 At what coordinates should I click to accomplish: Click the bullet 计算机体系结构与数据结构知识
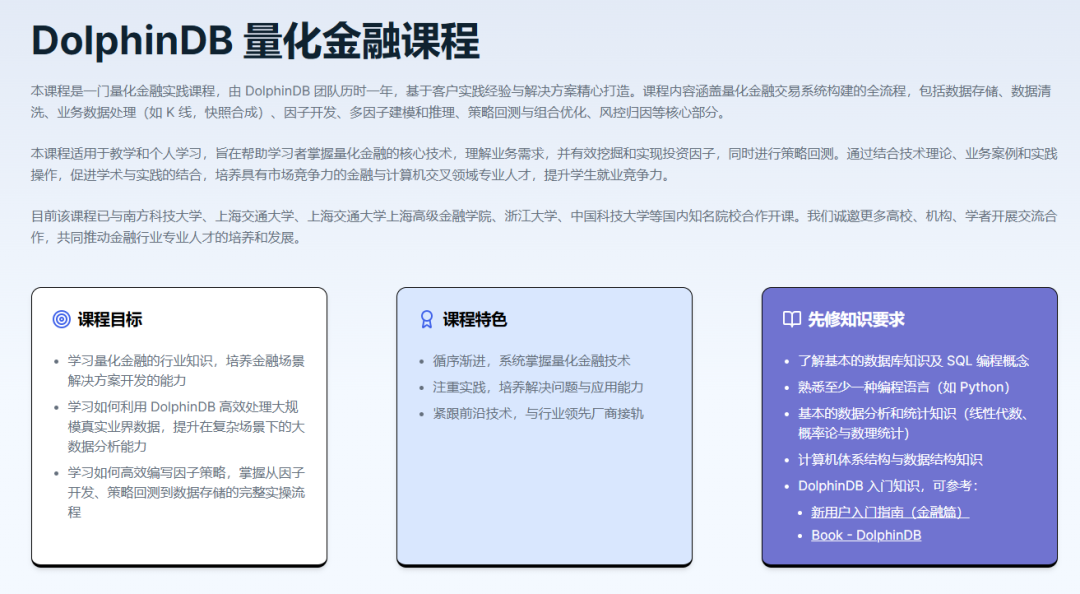pyautogui.click(x=890, y=460)
